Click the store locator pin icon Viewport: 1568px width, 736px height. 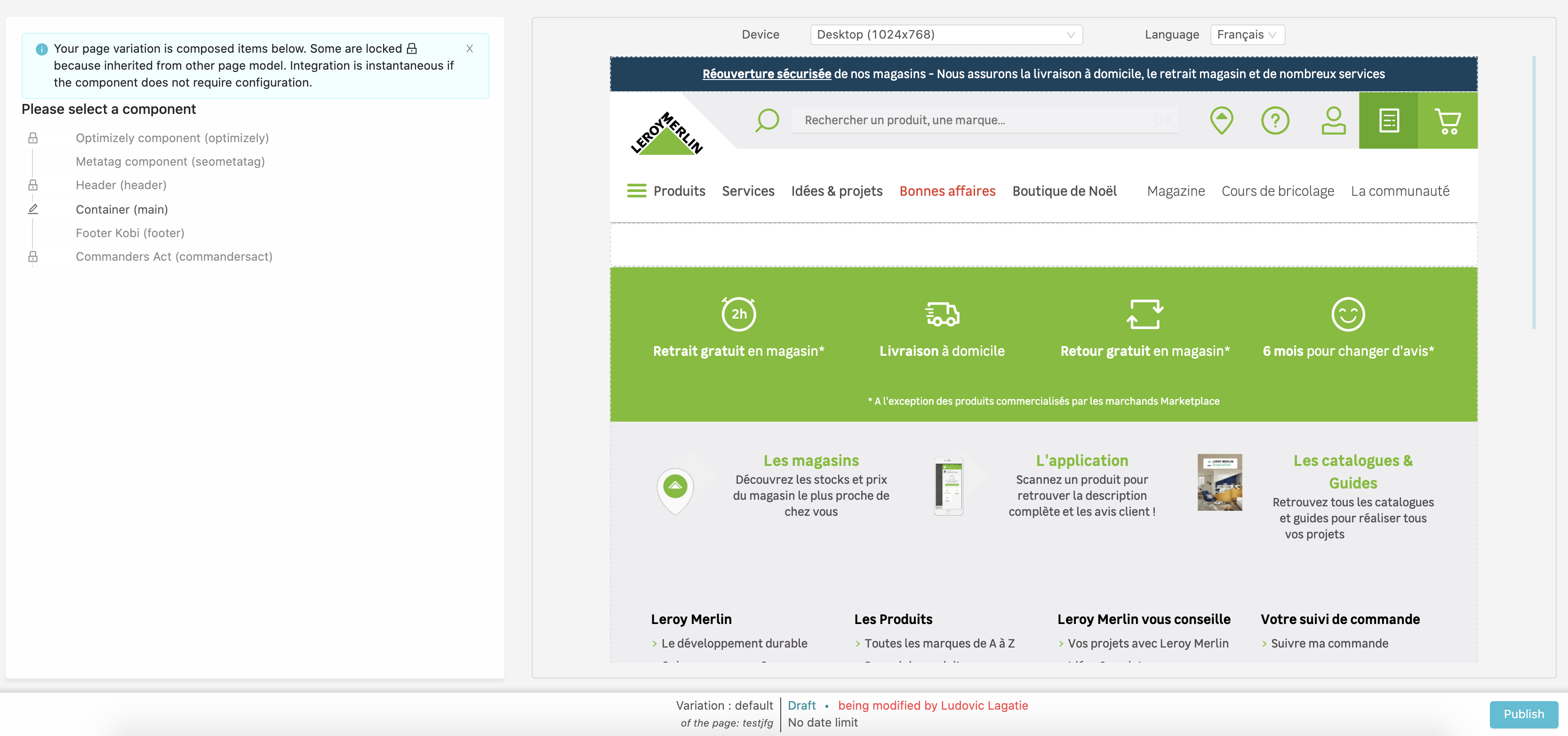pos(1221,120)
